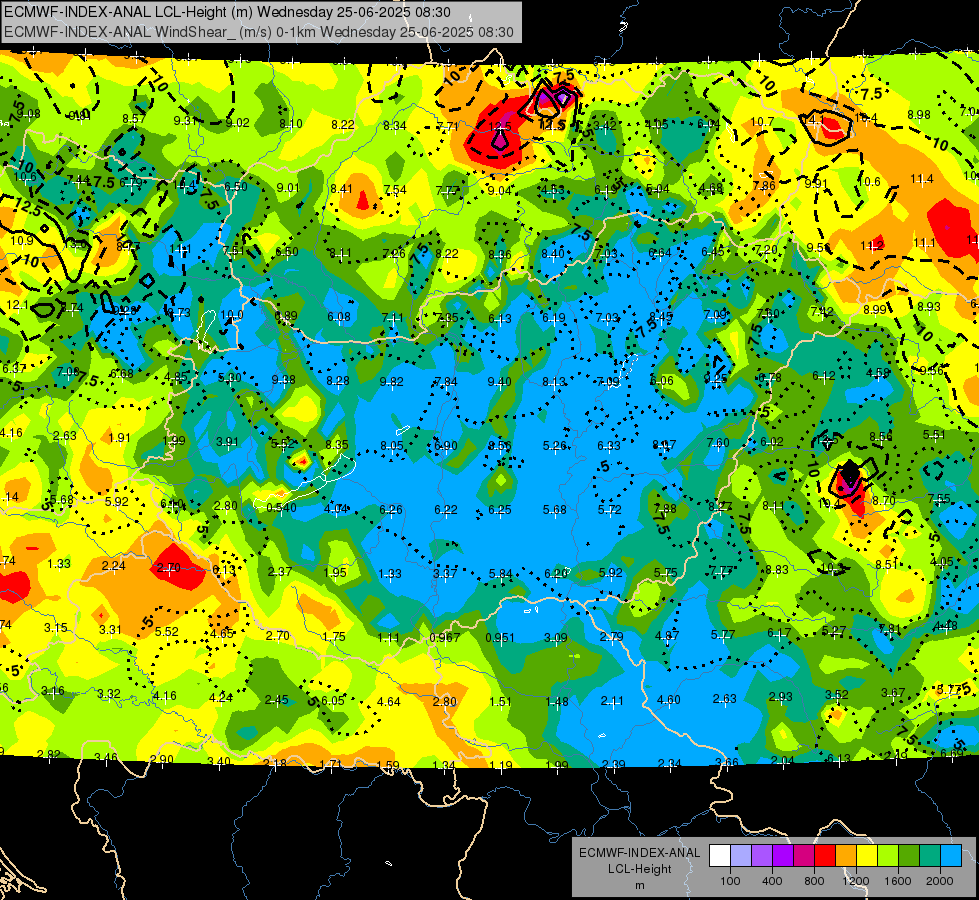Click the legend tick label 400
Image resolution: width=979 pixels, height=900 pixels.
click(772, 881)
